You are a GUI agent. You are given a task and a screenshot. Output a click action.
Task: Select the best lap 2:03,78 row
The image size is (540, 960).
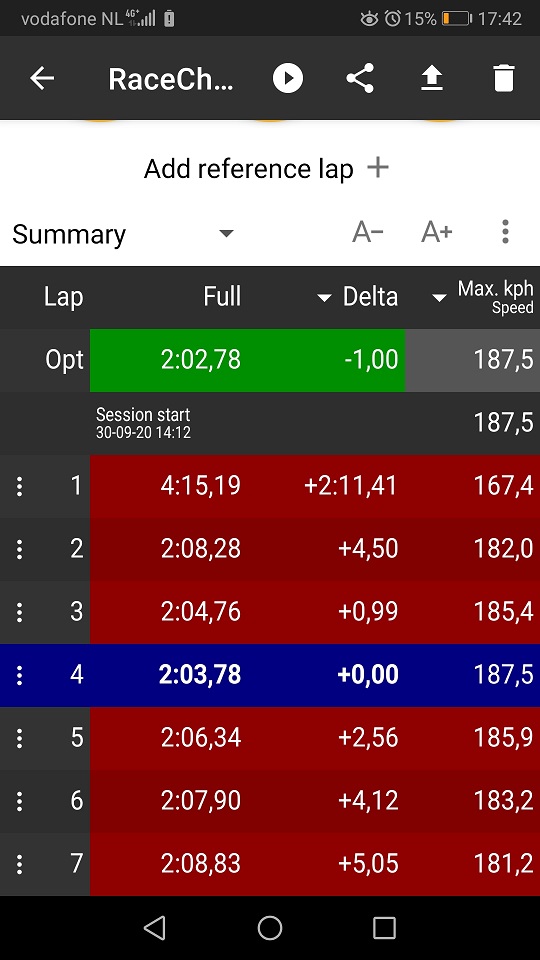(x=270, y=675)
